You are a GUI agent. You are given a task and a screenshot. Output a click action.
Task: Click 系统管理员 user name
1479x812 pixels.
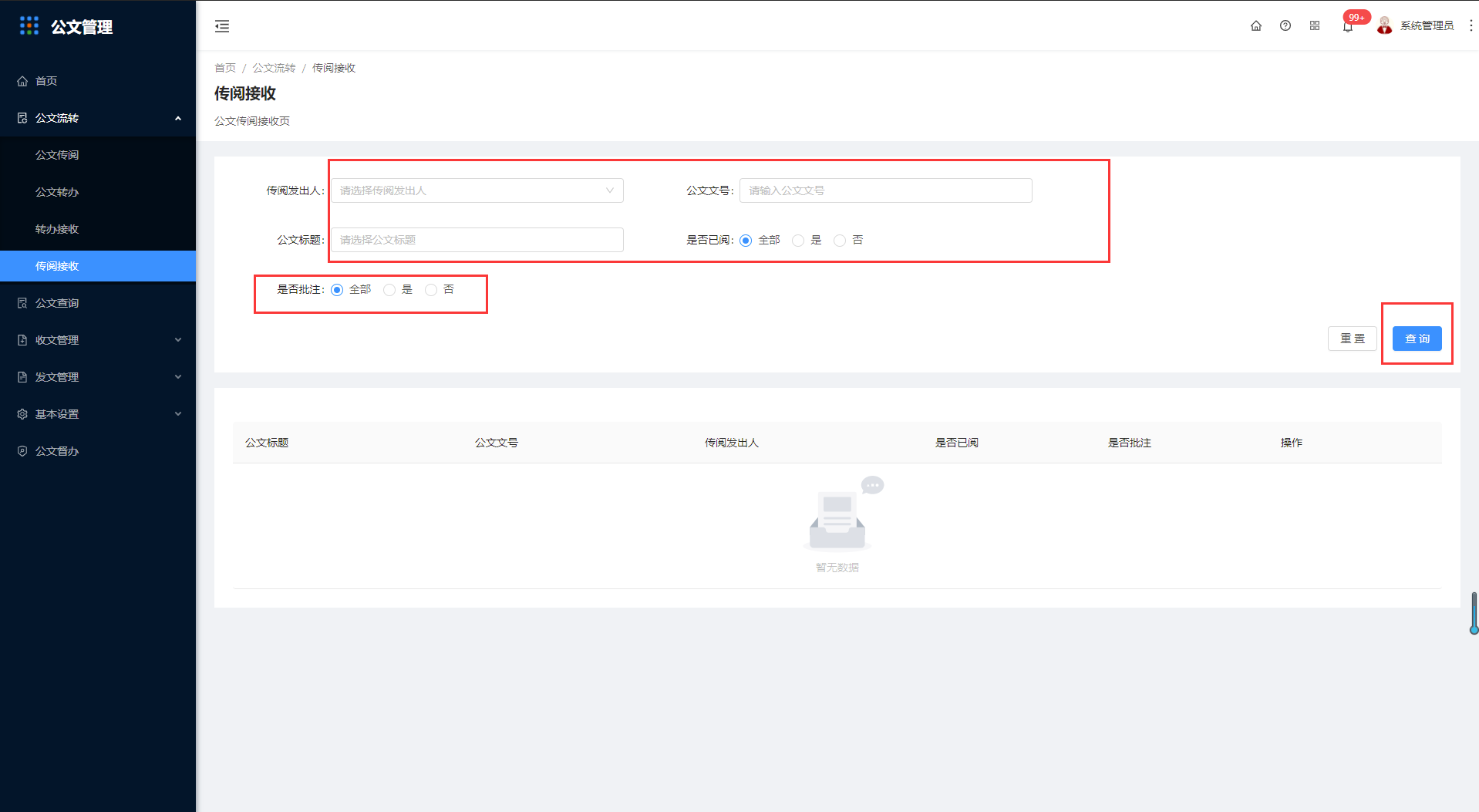pyautogui.click(x=1427, y=25)
